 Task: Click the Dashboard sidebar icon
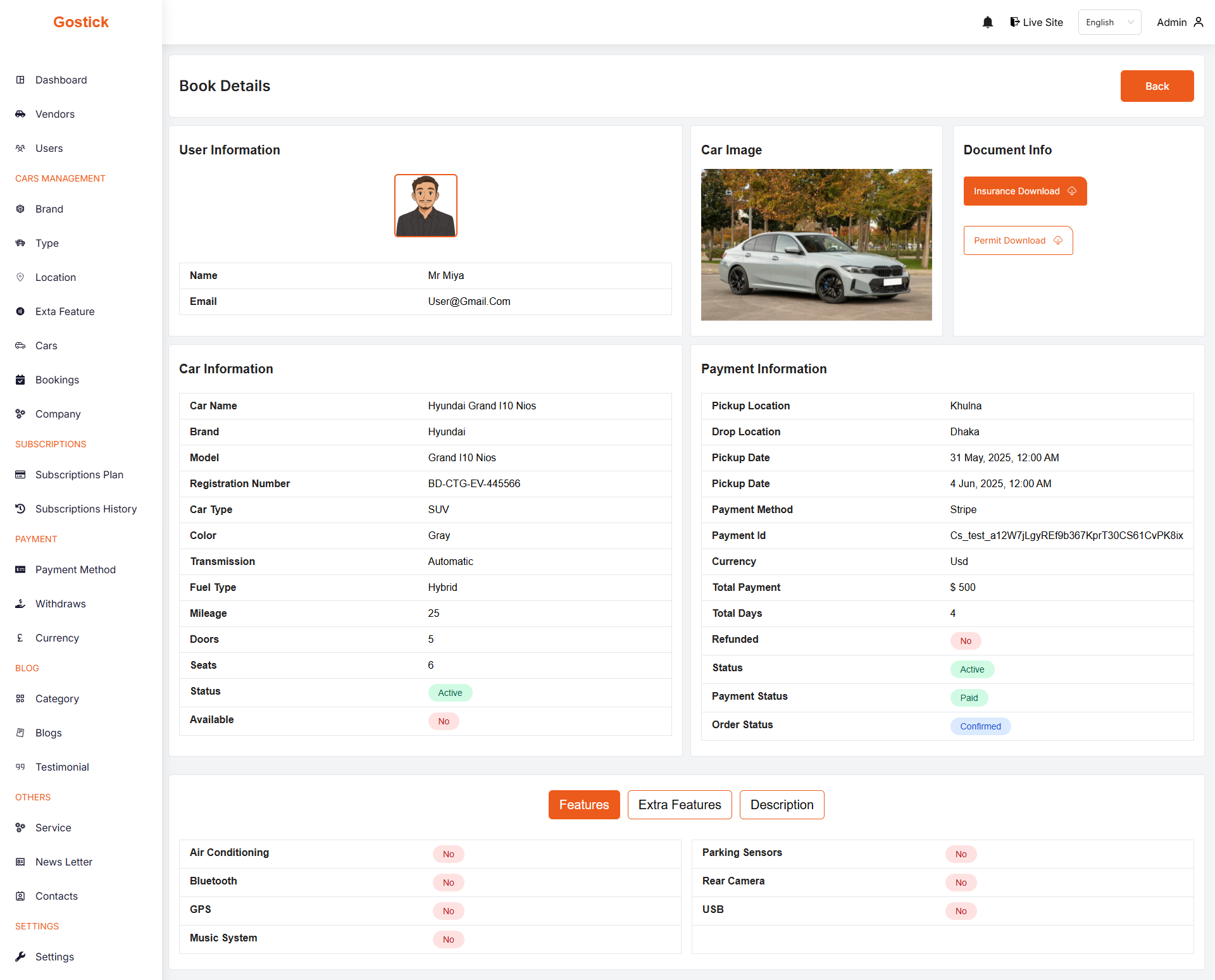20,80
